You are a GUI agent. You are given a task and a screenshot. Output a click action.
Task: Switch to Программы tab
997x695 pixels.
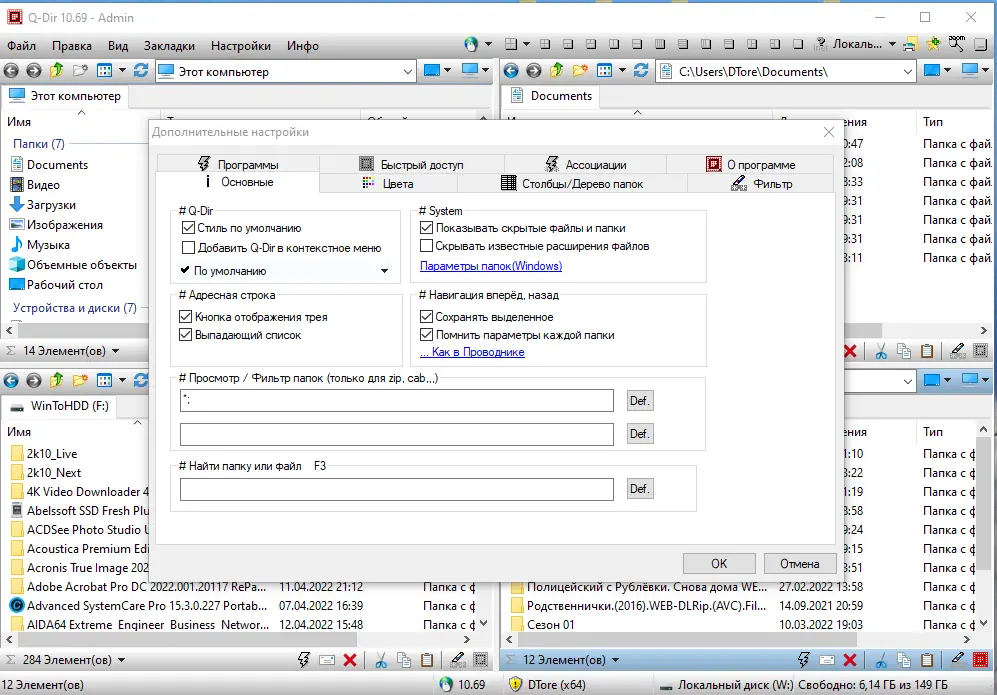click(238, 164)
